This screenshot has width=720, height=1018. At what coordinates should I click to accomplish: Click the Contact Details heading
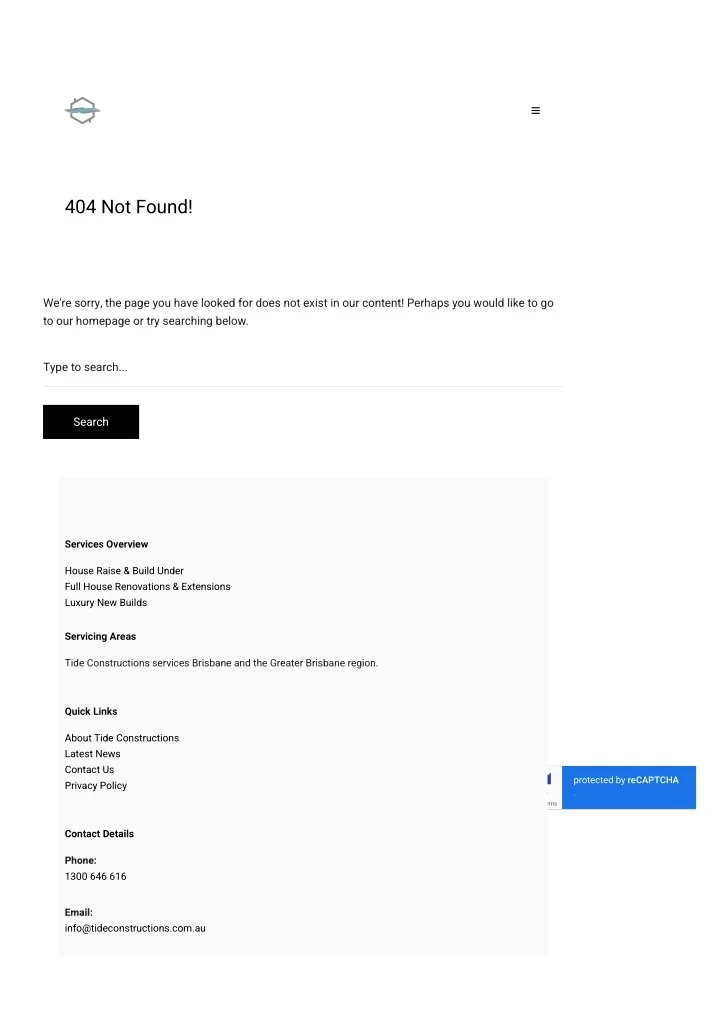(99, 834)
